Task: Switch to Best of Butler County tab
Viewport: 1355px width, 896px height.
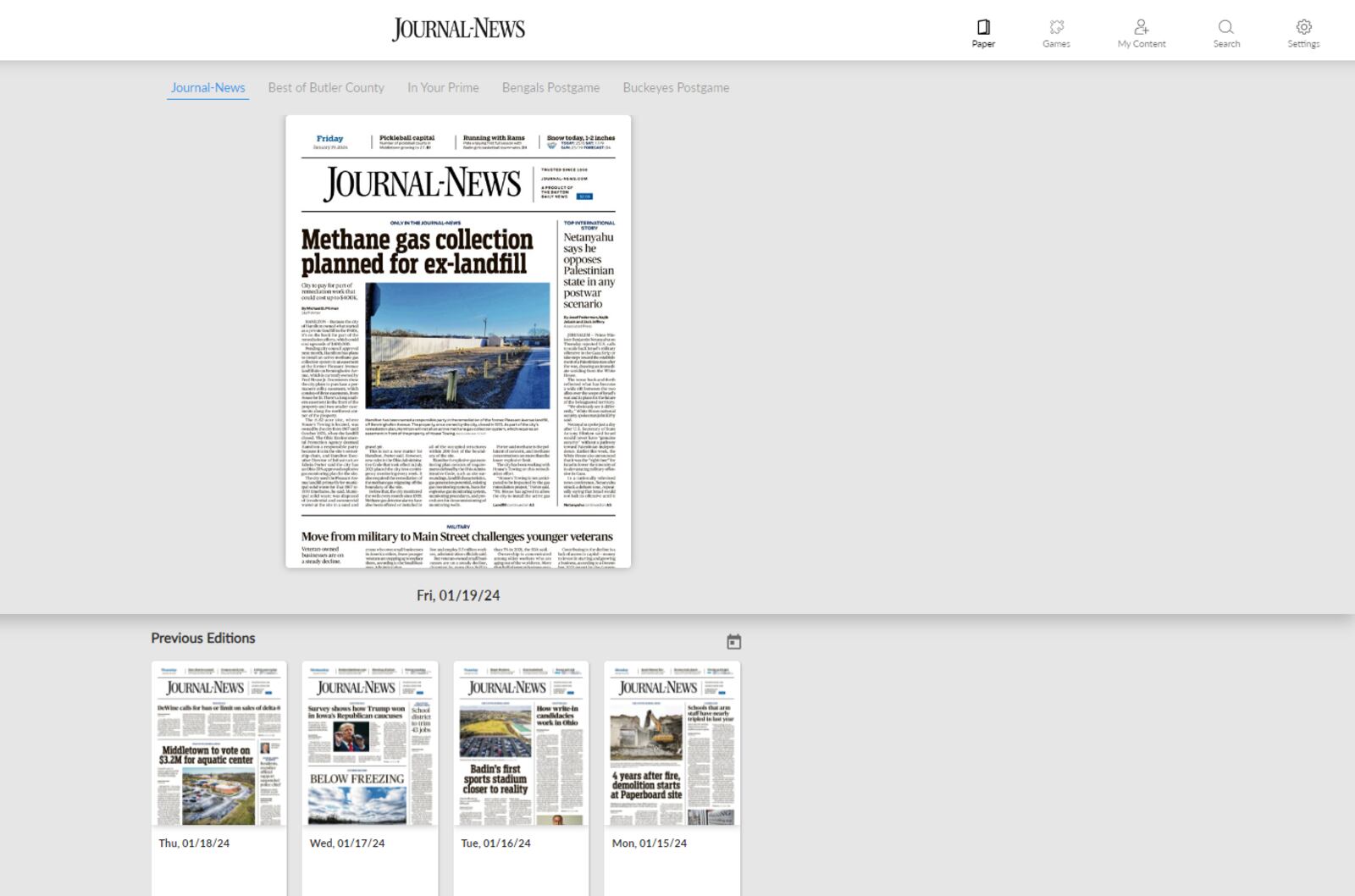Action: pyautogui.click(x=326, y=88)
